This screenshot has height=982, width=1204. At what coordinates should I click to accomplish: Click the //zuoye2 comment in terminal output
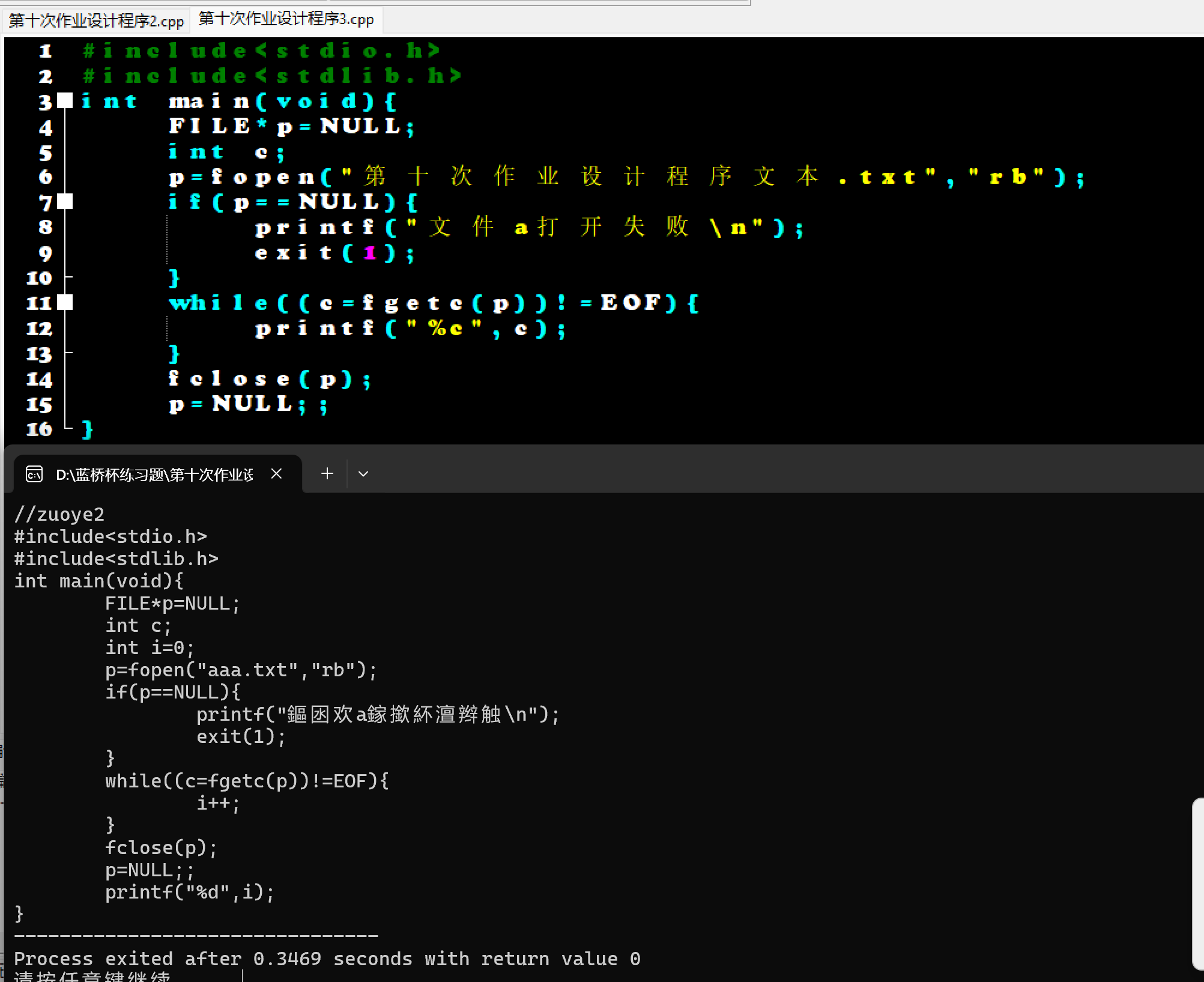pyautogui.click(x=59, y=514)
